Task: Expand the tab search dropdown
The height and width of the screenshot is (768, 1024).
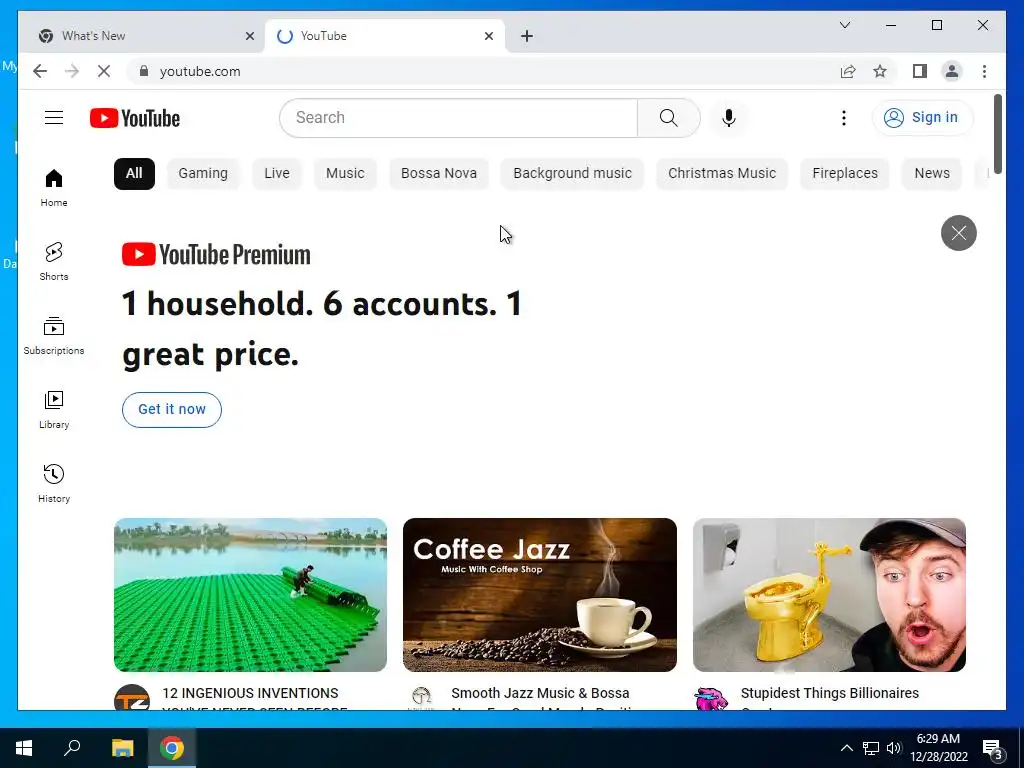Action: click(844, 25)
